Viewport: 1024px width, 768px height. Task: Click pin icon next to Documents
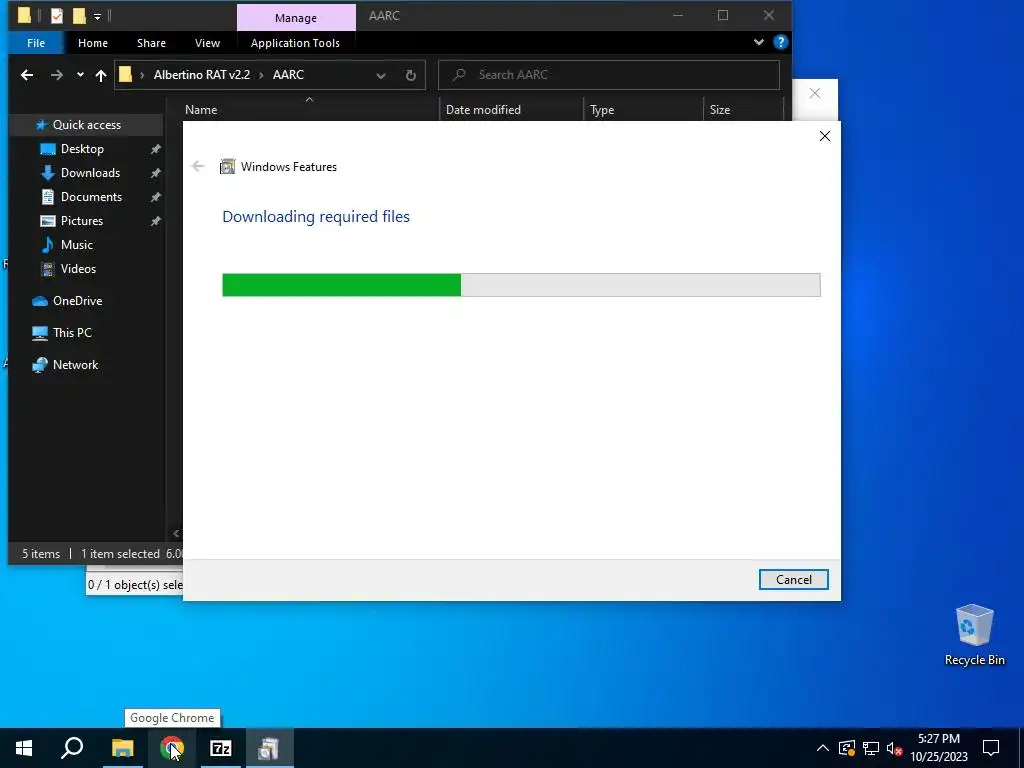point(155,197)
